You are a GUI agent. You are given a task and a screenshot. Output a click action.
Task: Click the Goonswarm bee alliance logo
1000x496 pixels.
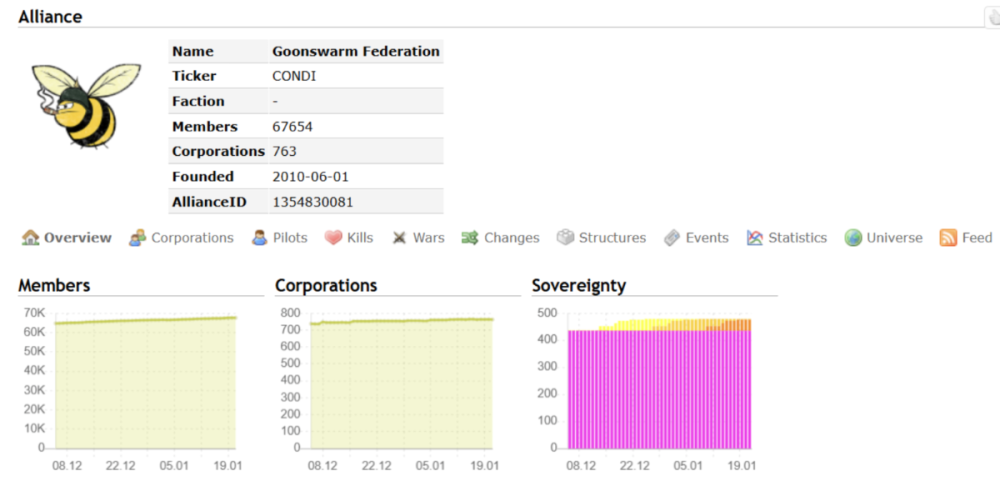[86, 105]
